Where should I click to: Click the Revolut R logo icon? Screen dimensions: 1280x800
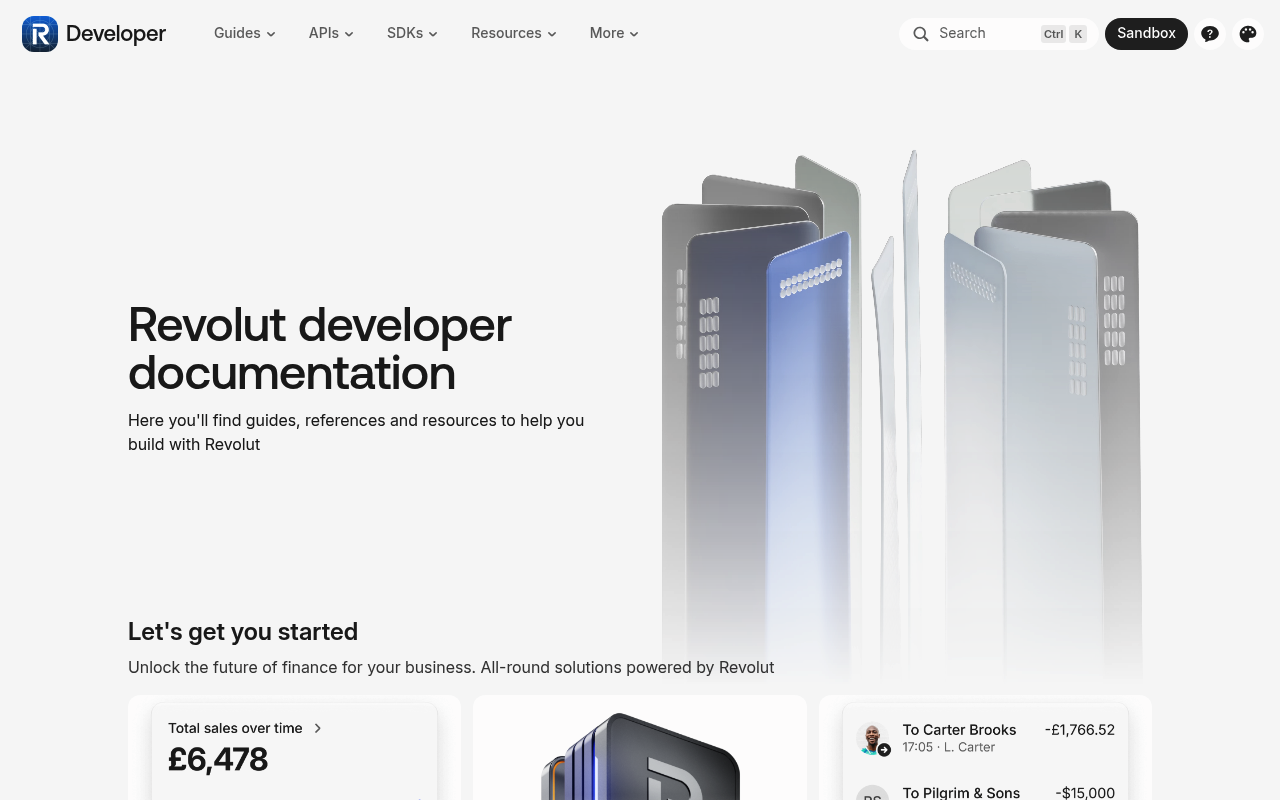[40, 34]
